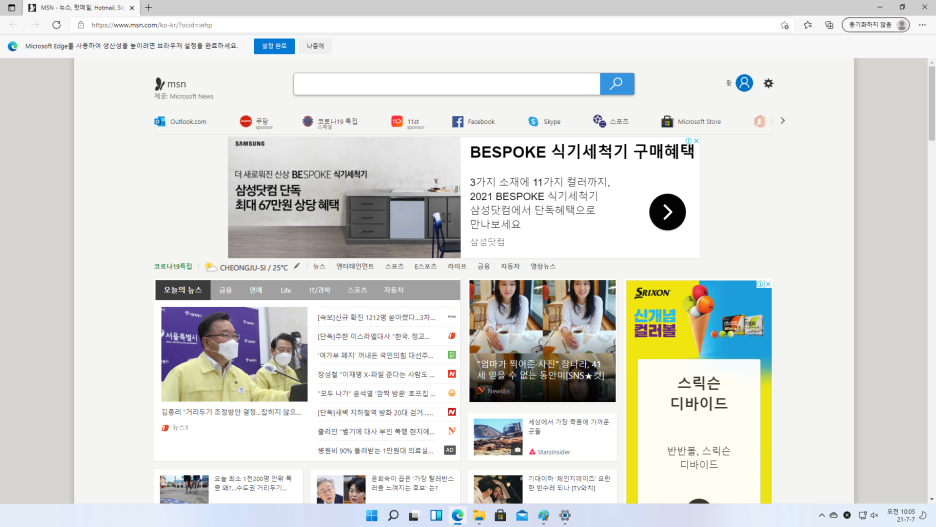Open Mail app from taskbar
The width and height of the screenshot is (936, 527).
pyautogui.click(x=522, y=516)
